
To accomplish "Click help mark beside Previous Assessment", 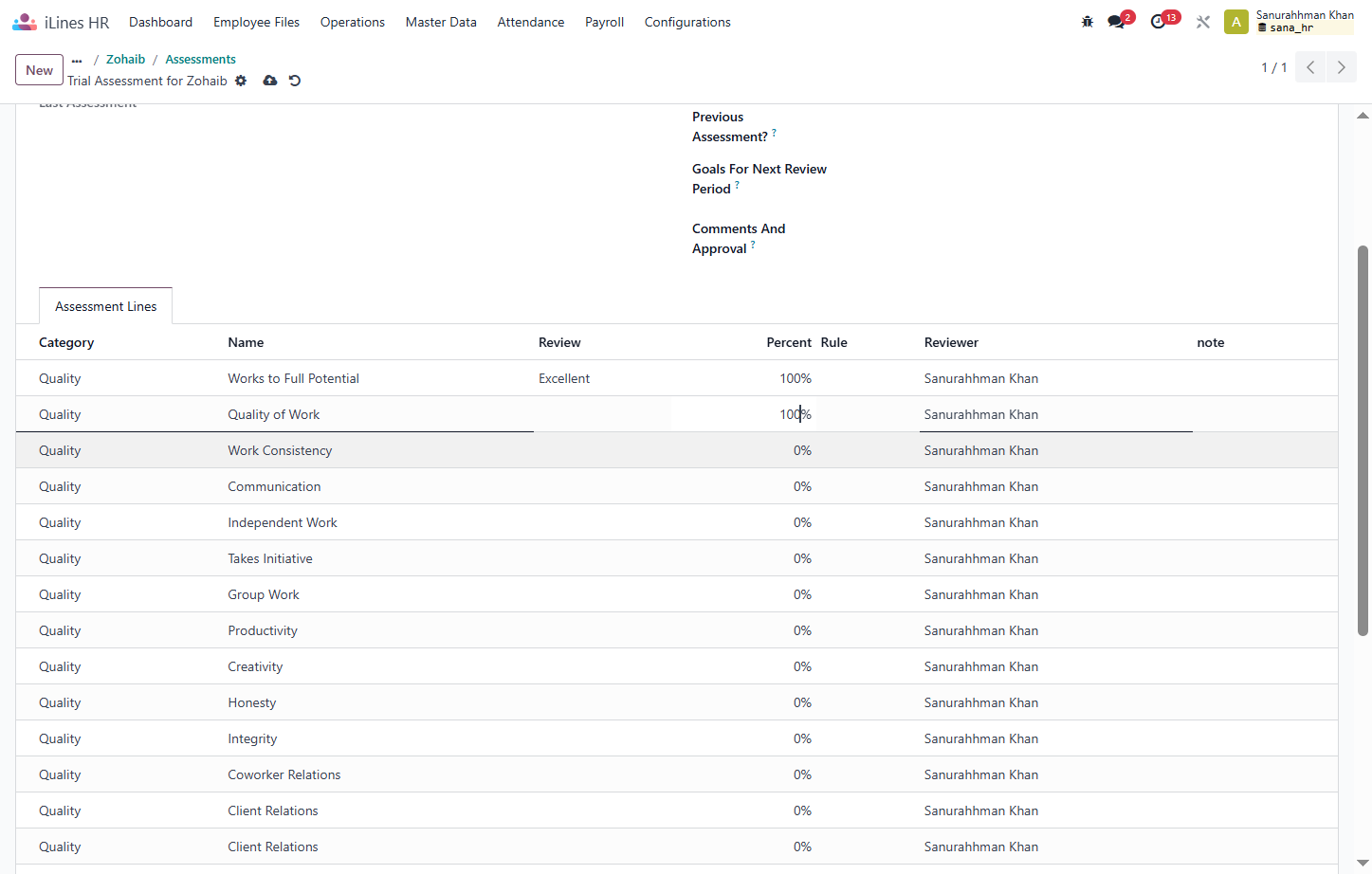I will pos(774,133).
